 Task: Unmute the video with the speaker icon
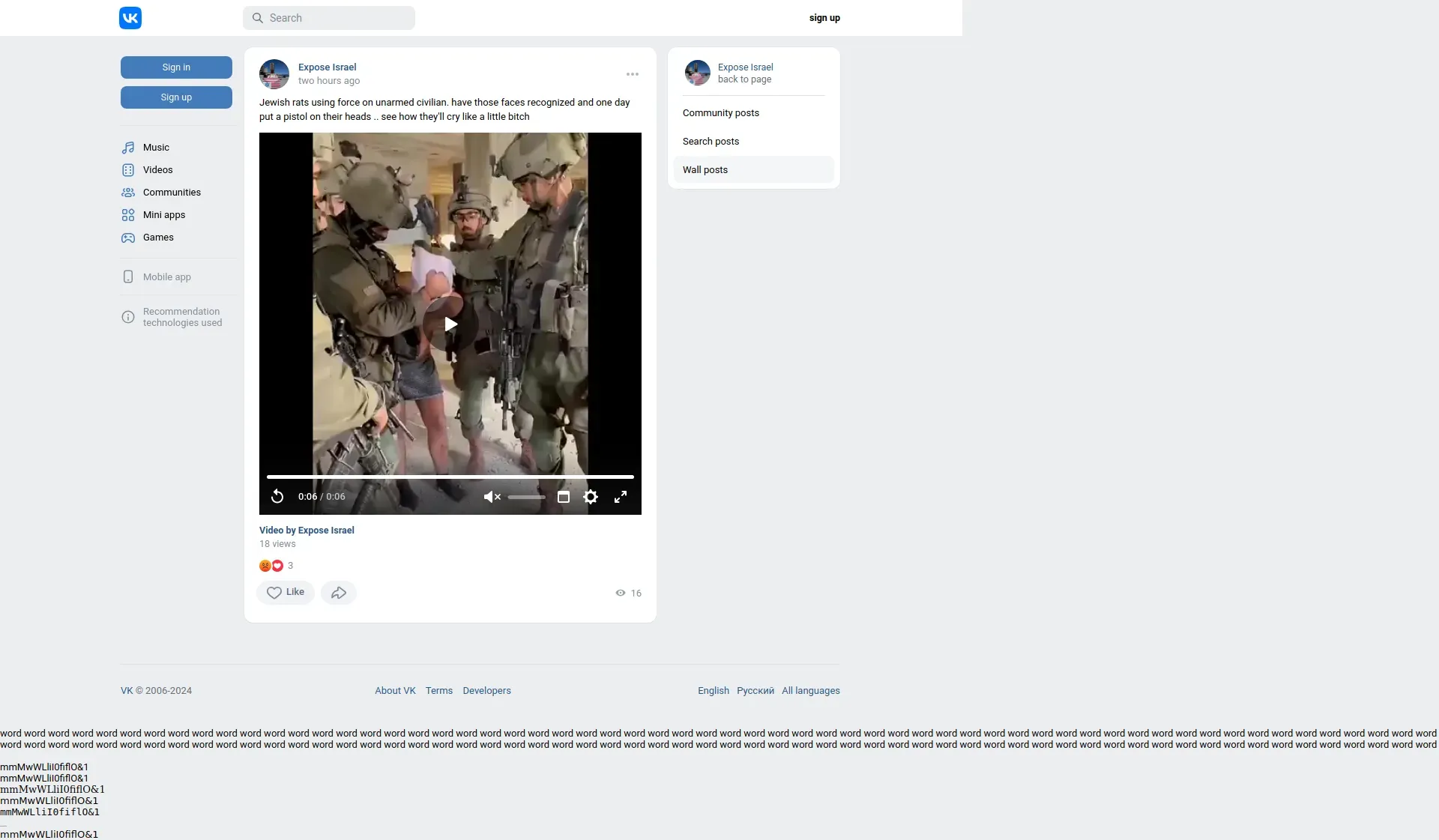coord(492,497)
